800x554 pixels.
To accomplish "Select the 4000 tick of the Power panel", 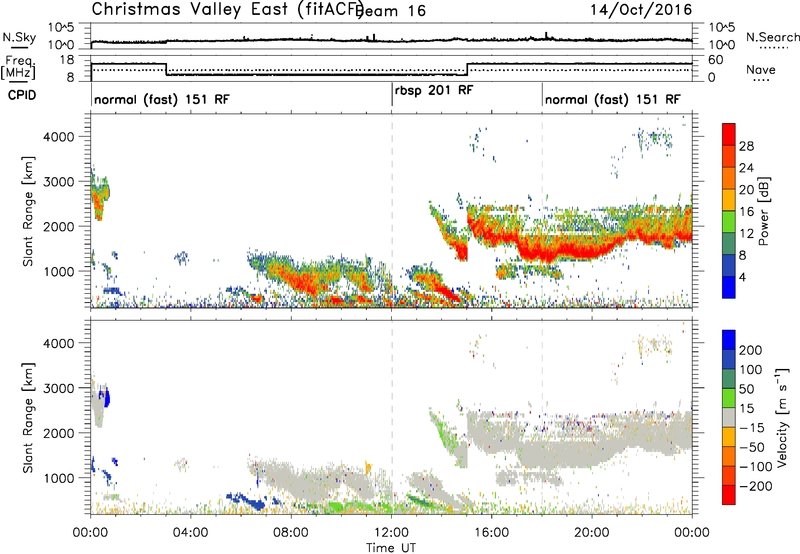I will (x=58, y=136).
